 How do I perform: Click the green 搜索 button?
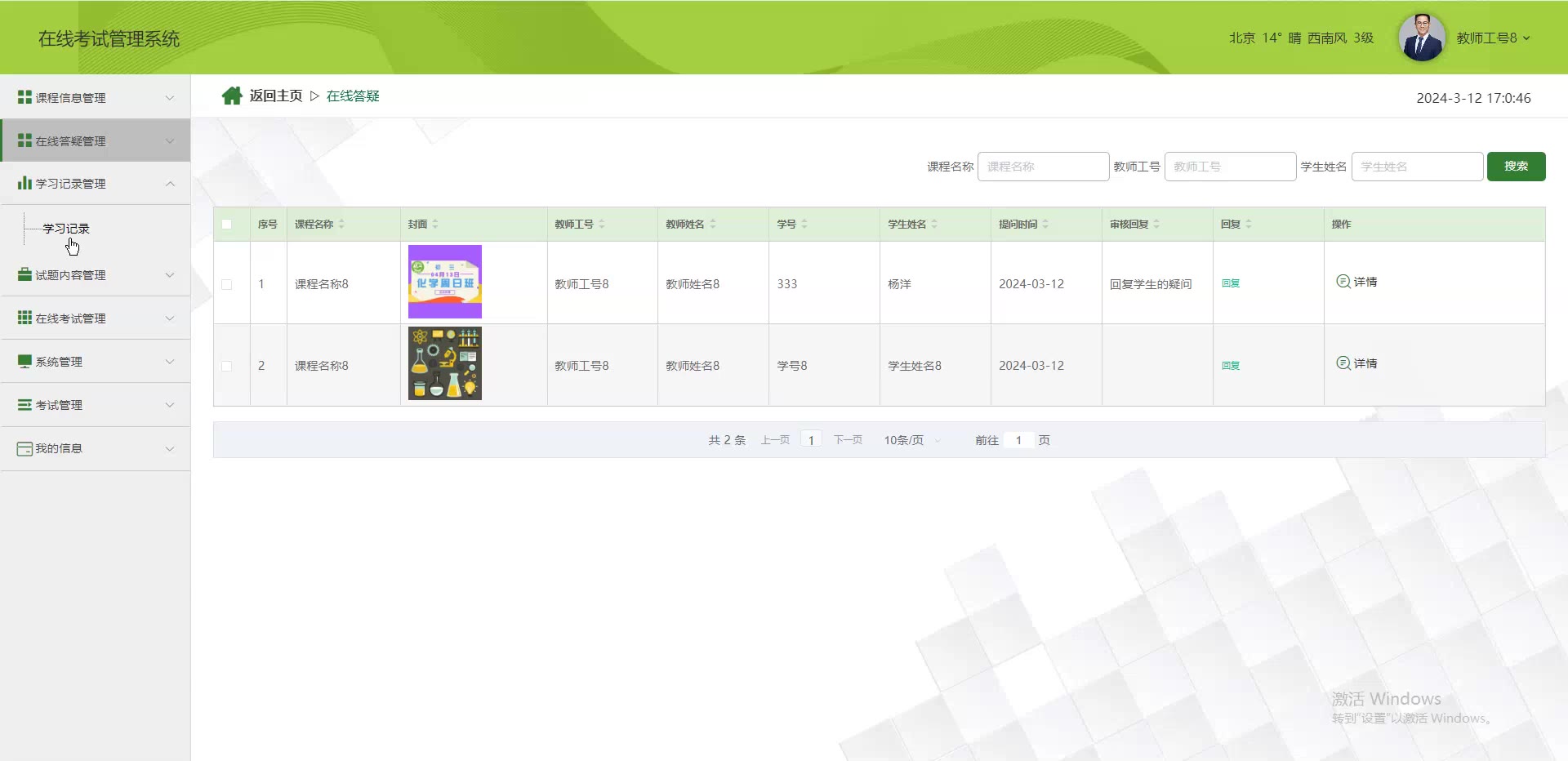point(1516,167)
